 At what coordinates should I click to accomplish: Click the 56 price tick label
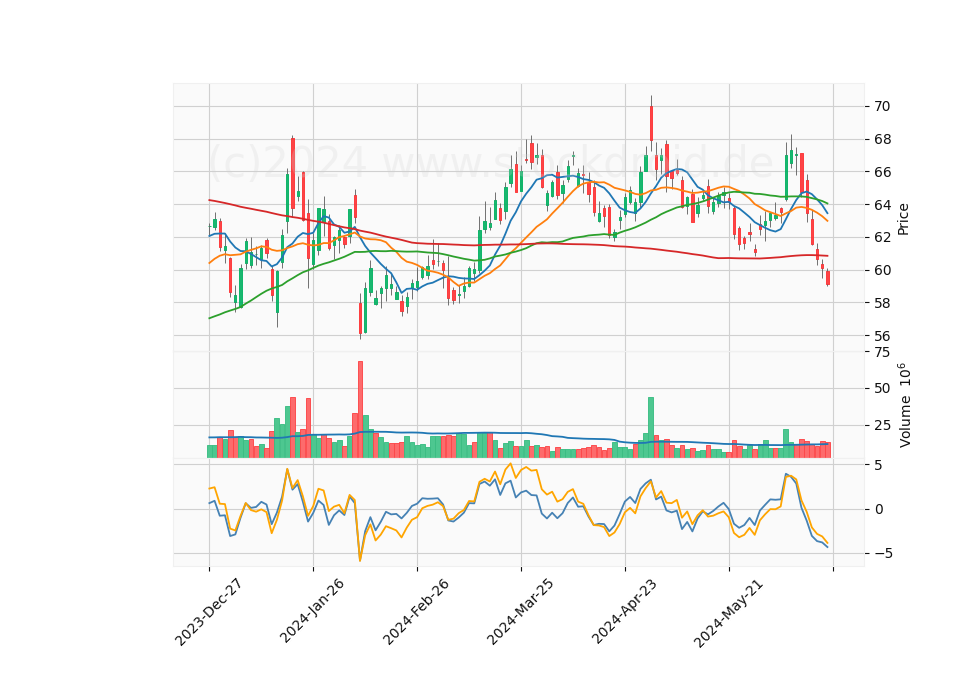click(882, 336)
